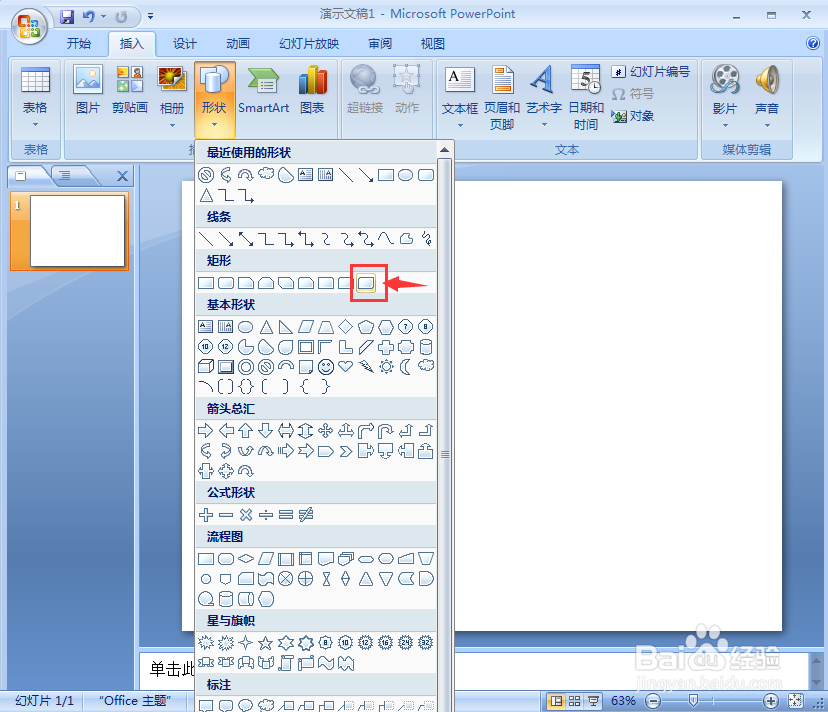Insert a text box (文本框)

[x=459, y=97]
